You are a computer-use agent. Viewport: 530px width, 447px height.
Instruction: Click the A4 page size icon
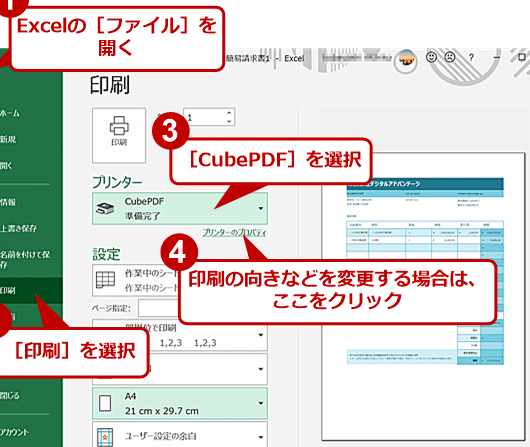click(105, 403)
